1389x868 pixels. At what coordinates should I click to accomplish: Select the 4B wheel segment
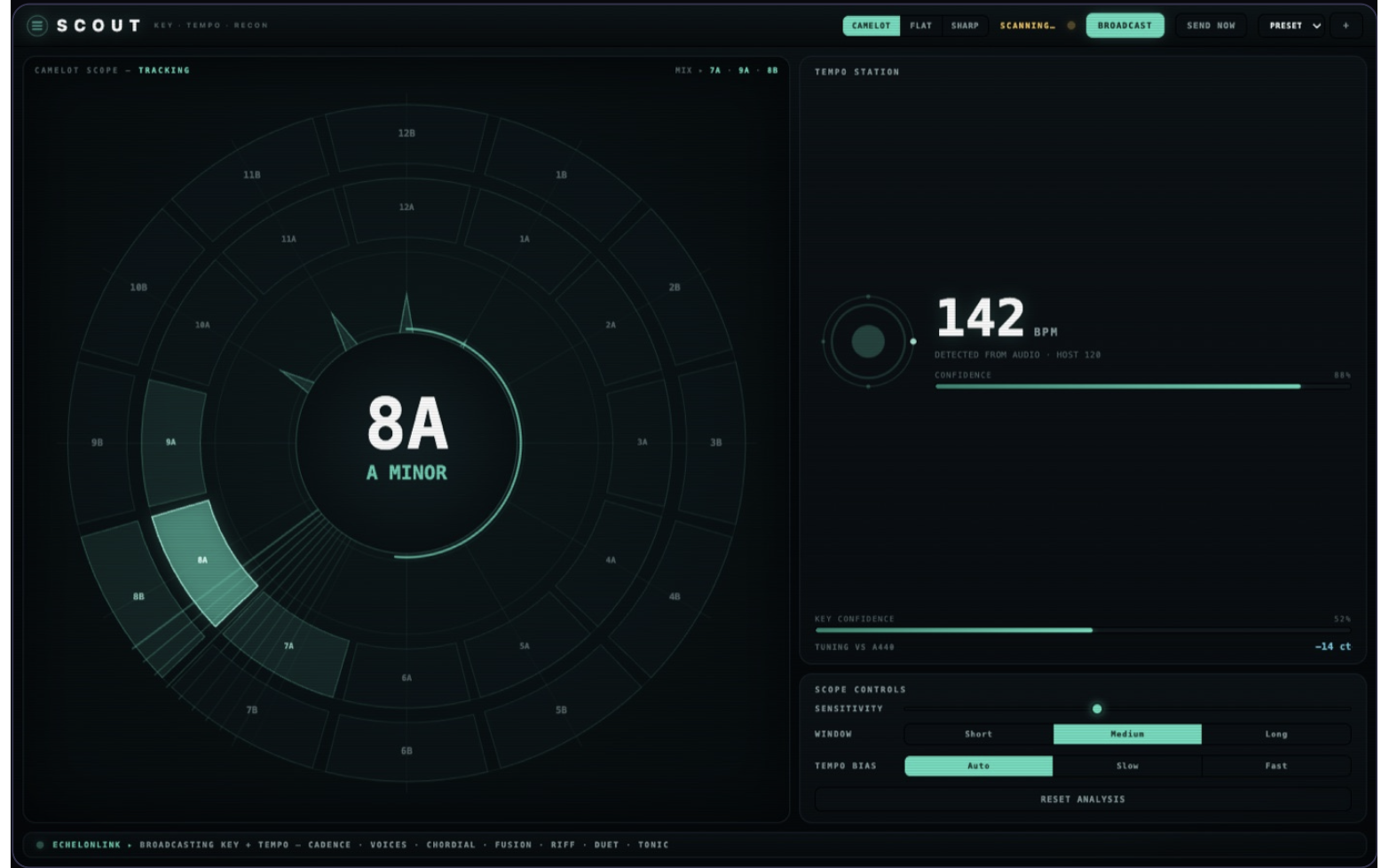(675, 596)
